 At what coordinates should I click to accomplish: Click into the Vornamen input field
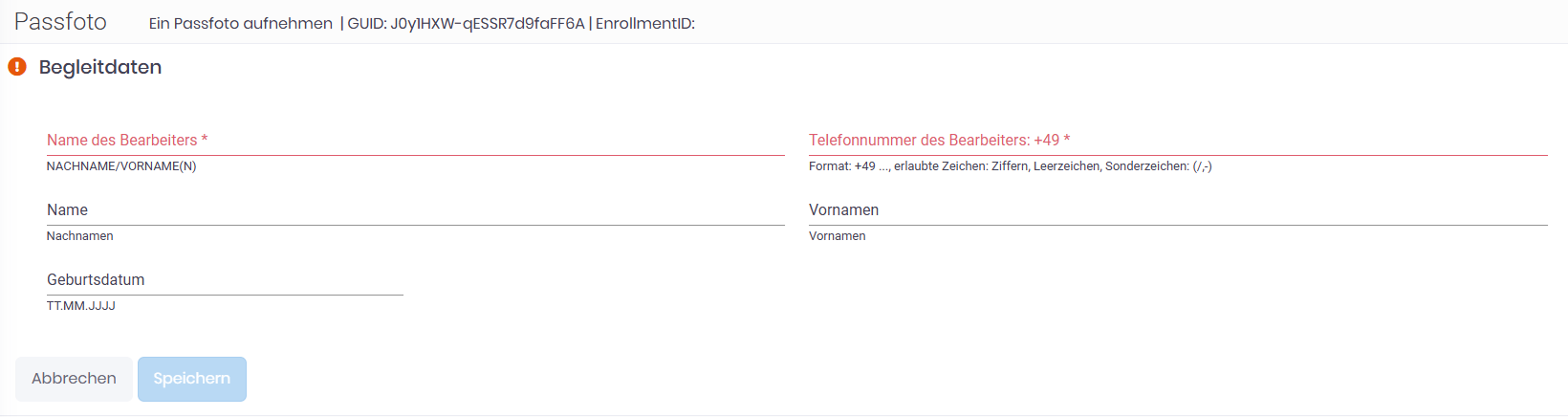tap(1178, 210)
